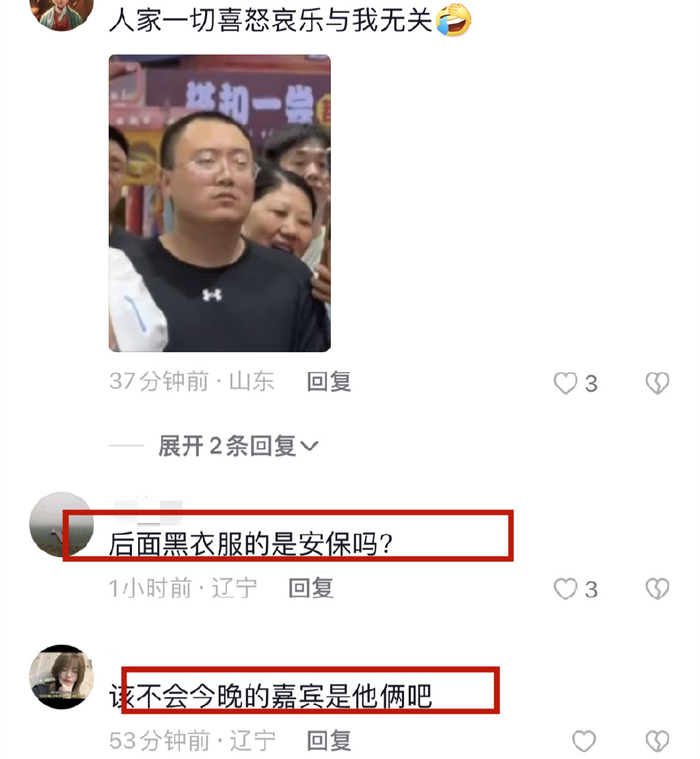Expand 展开2条回复 replies
Viewport: 700px width, 759px height.
point(238,446)
